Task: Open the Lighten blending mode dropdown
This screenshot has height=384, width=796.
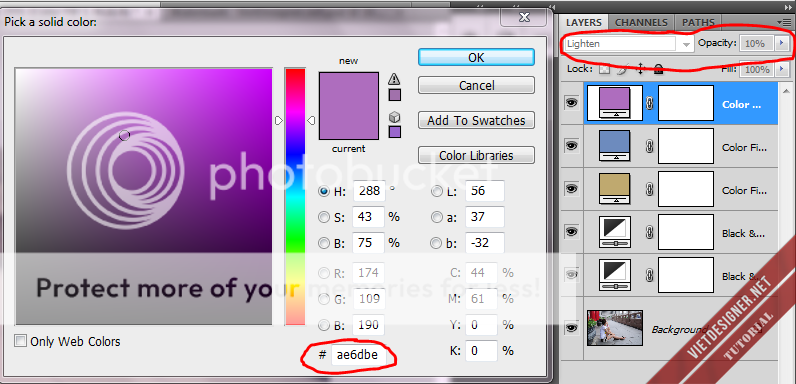Action: pos(628,44)
